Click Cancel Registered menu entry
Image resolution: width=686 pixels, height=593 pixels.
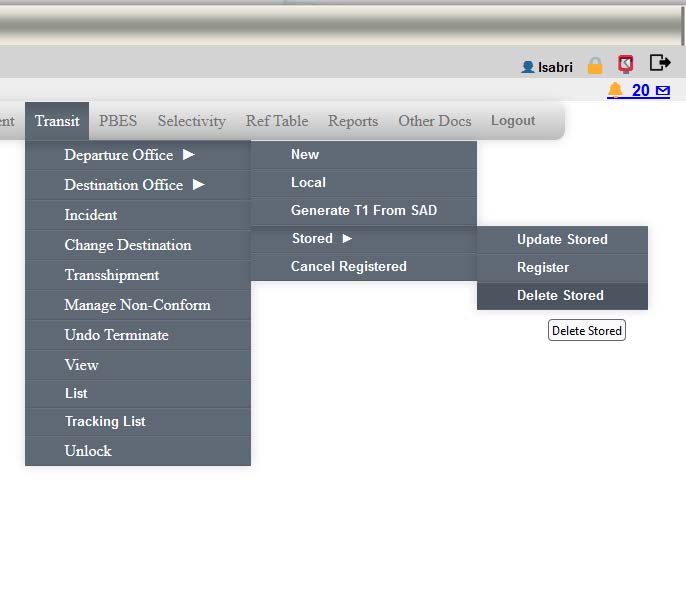(348, 267)
